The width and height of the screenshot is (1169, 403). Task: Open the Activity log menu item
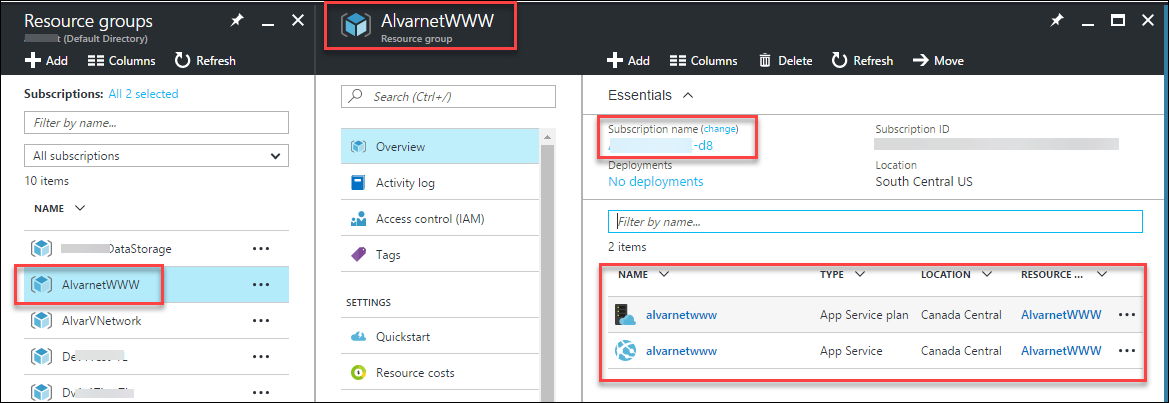point(440,183)
